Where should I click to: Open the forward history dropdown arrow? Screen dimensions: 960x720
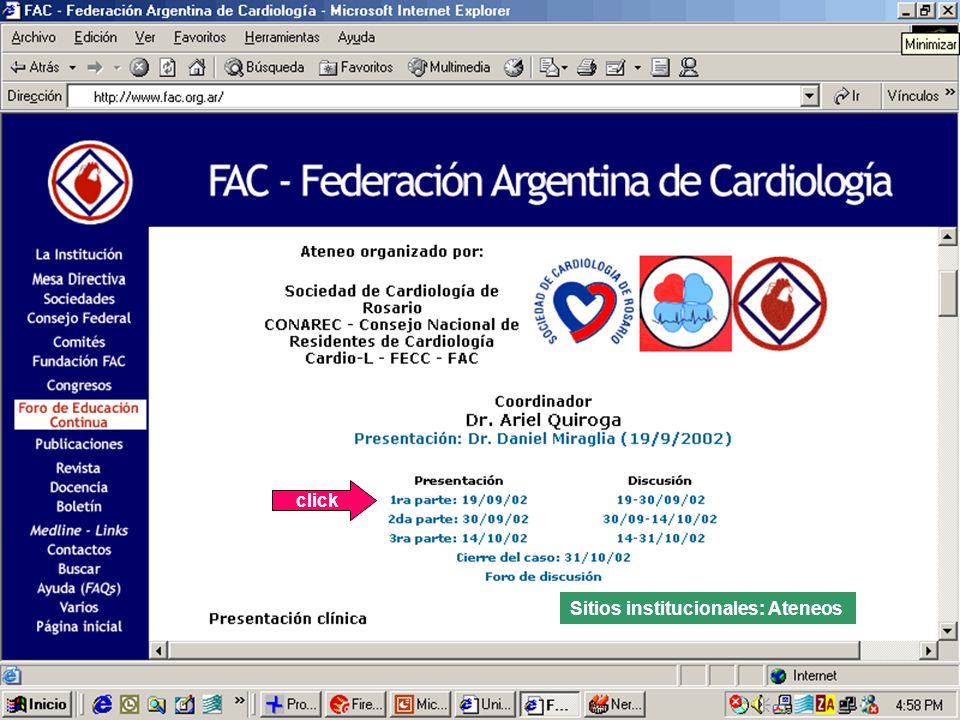click(116, 67)
